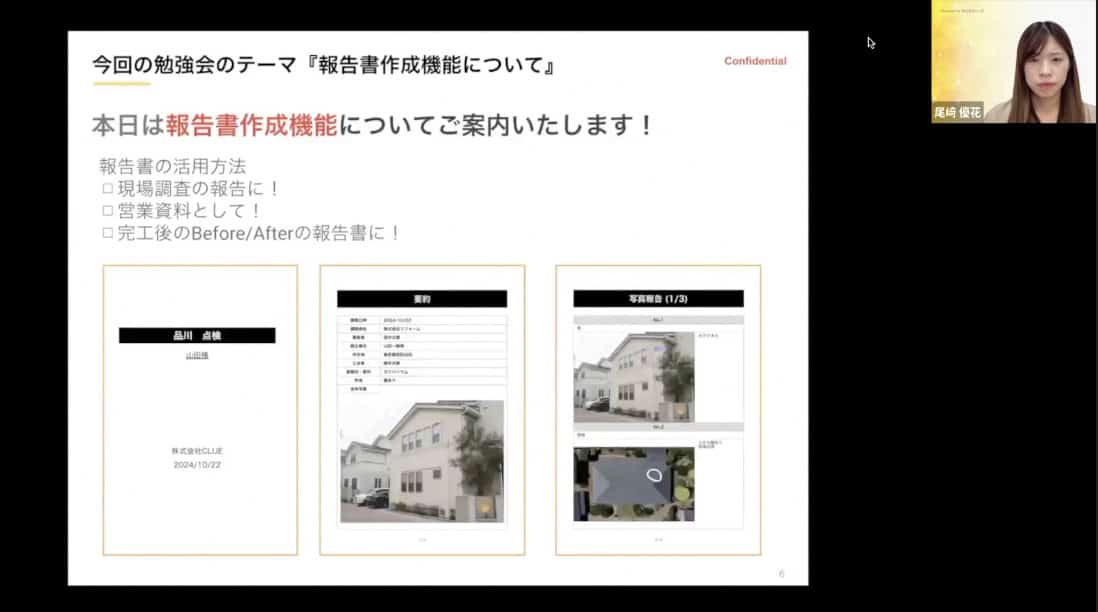The image size is (1098, 612).
Task: Select the presenter webcam video tile
Action: 1013,62
